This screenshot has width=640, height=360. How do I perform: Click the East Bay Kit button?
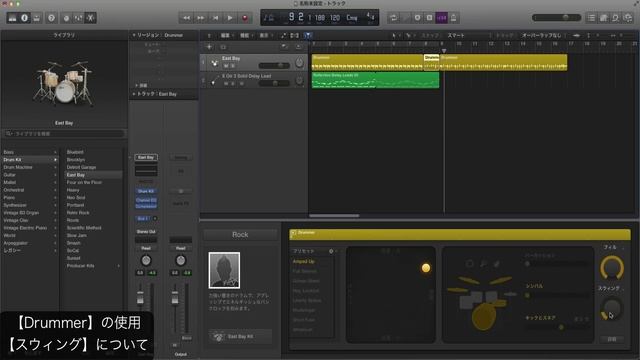pyautogui.click(x=240, y=336)
